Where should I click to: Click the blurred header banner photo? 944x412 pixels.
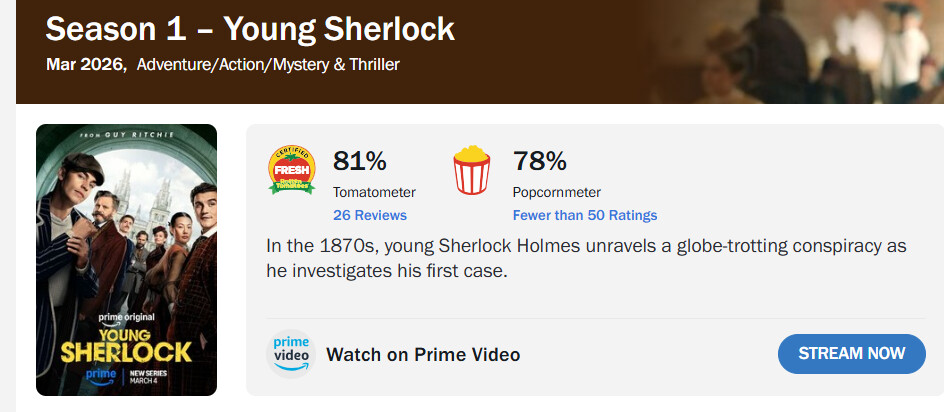coord(800,50)
